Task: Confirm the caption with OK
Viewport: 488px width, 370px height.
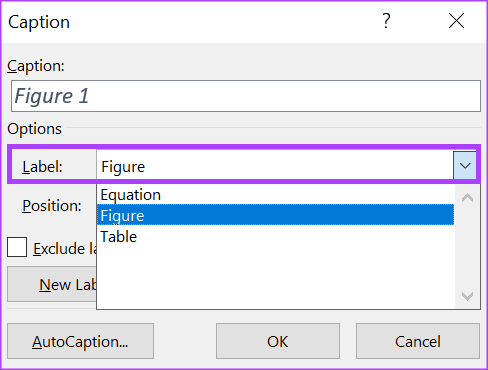Action: [x=278, y=341]
